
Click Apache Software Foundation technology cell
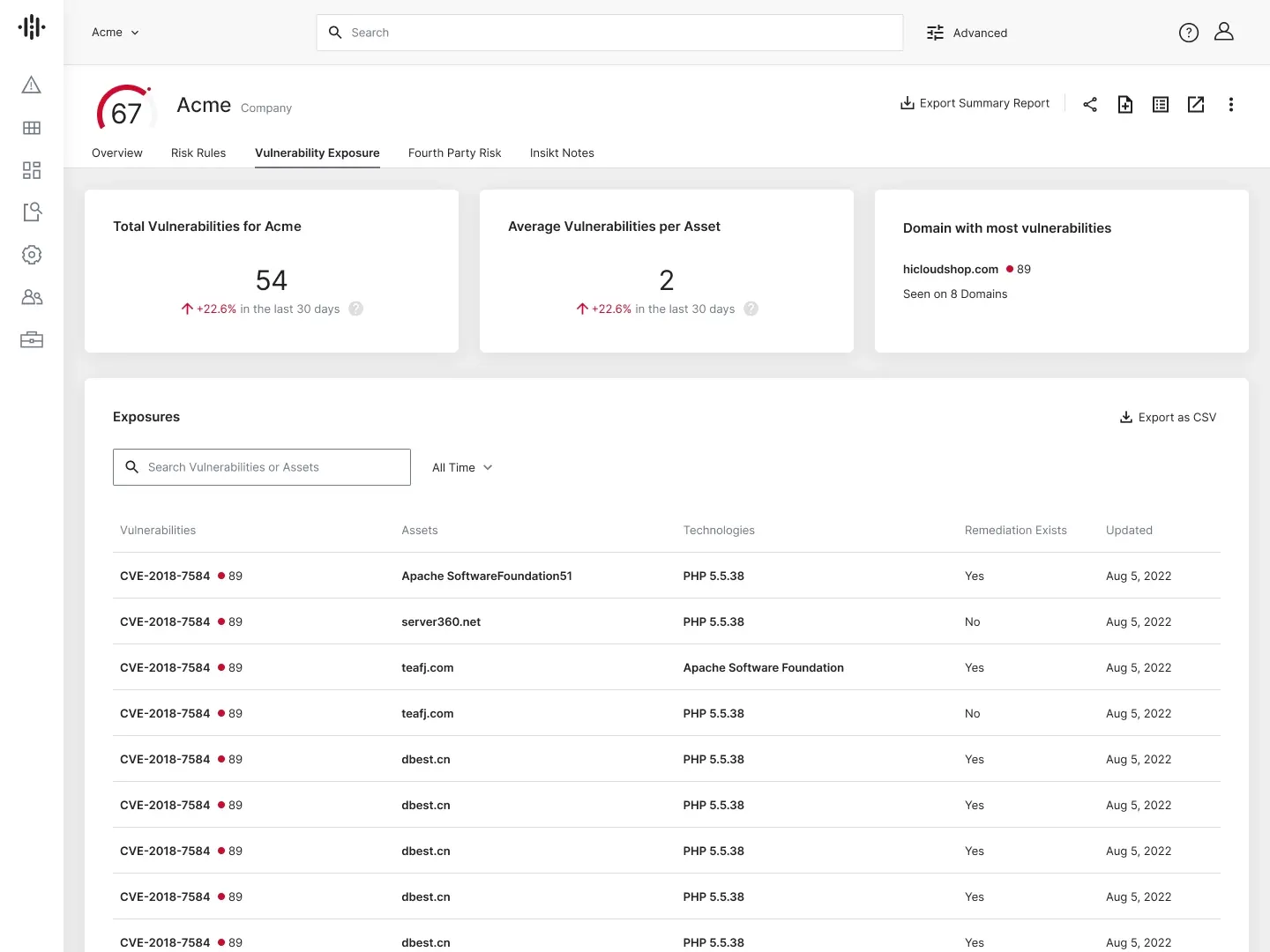tap(764, 667)
